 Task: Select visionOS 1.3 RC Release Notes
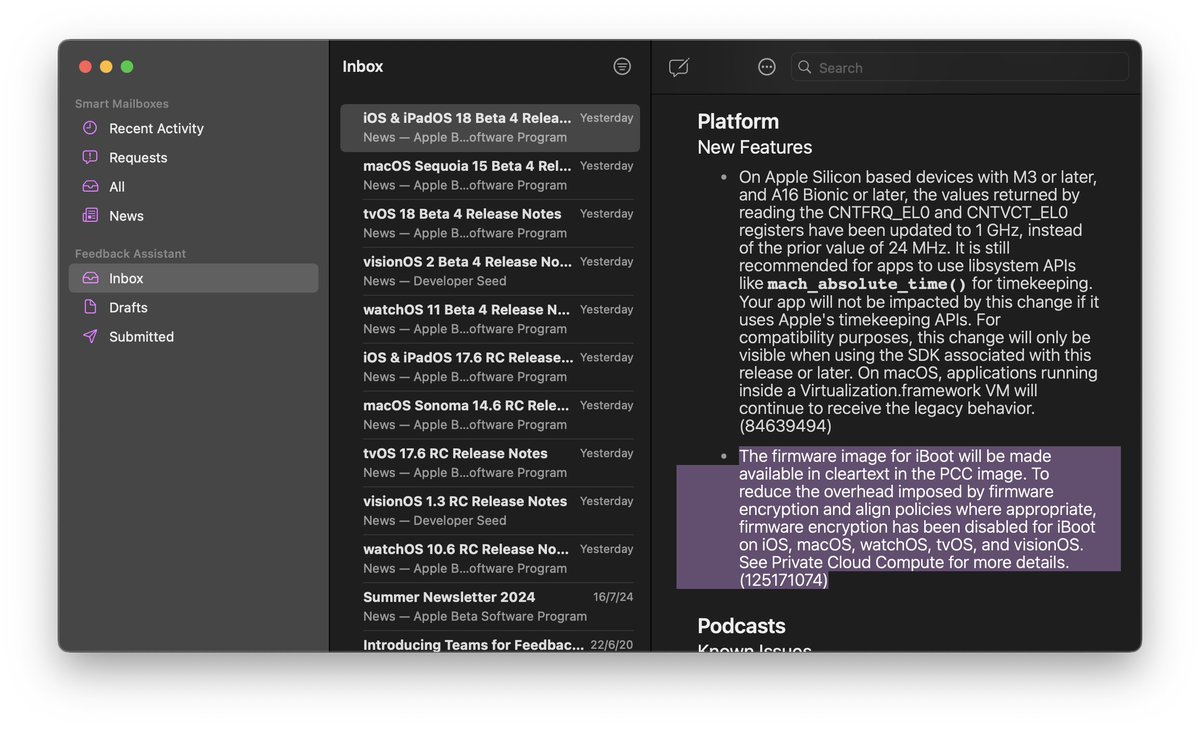pyautogui.click(x=490, y=511)
